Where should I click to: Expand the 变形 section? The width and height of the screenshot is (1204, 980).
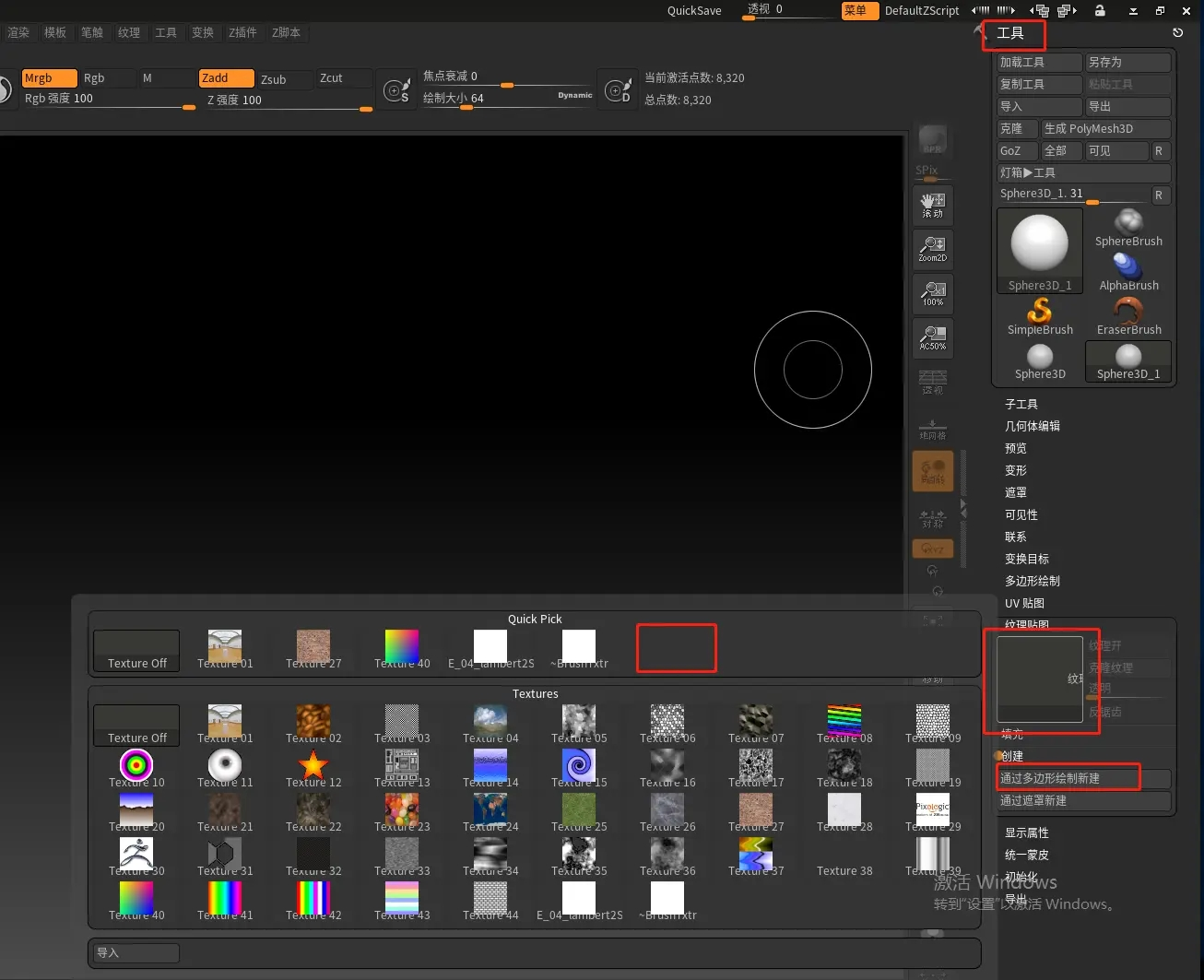1015,470
